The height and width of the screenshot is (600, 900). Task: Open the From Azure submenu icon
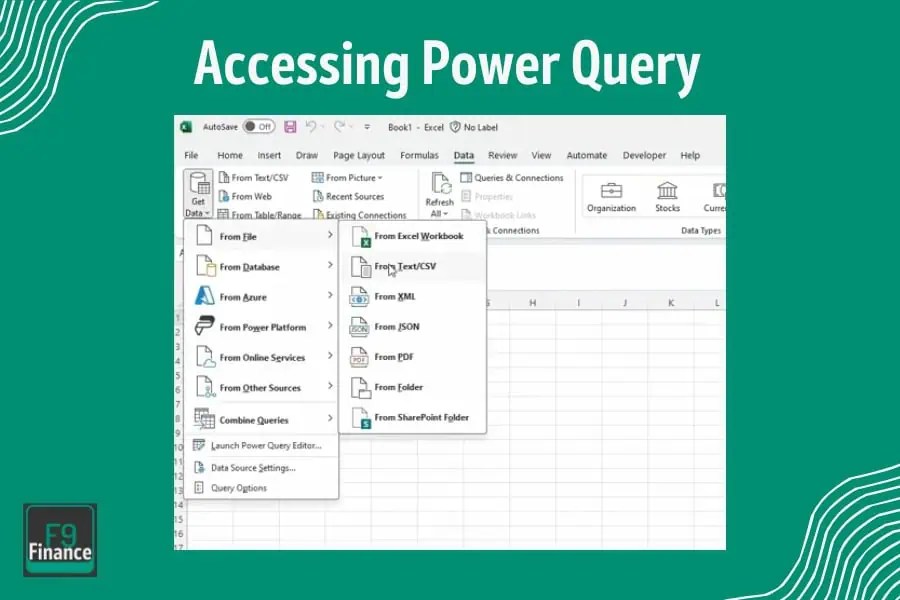click(201, 296)
